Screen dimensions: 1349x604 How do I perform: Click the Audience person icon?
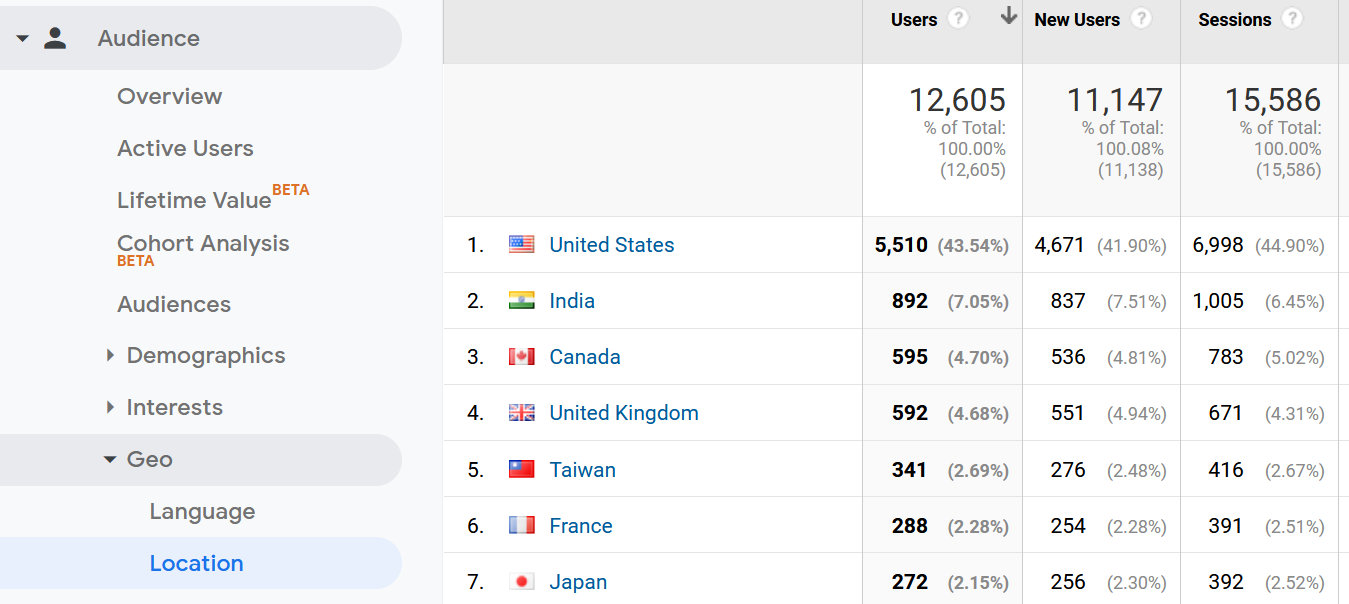tap(55, 39)
